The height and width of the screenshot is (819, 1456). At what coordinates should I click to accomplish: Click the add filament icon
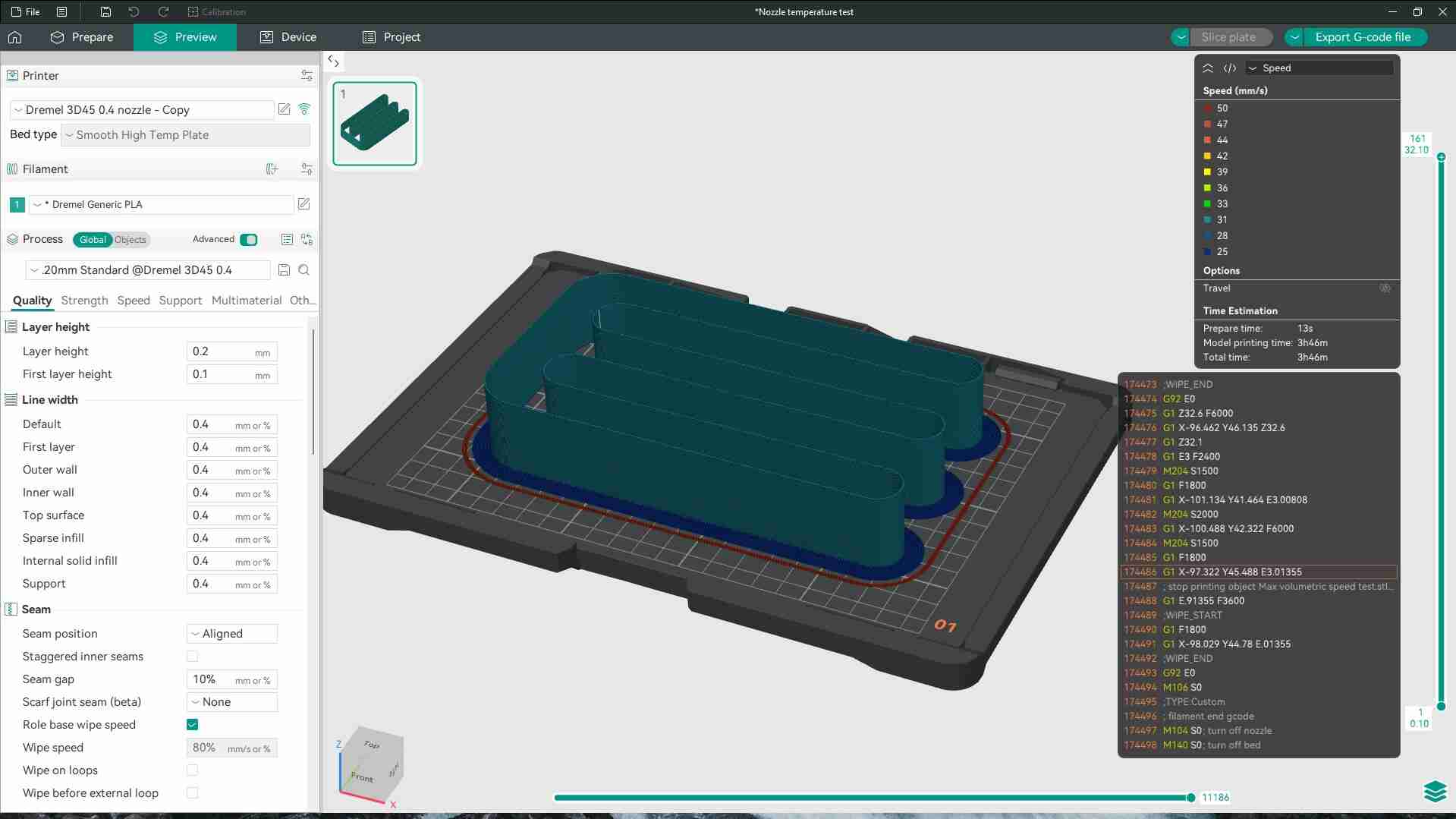pyautogui.click(x=272, y=169)
